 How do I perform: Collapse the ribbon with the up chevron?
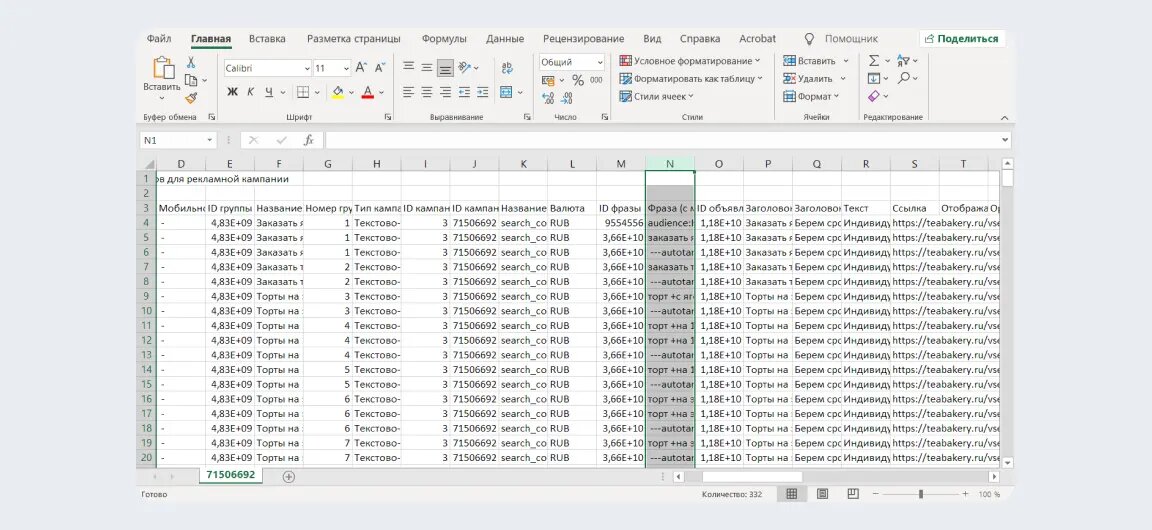click(x=1004, y=118)
